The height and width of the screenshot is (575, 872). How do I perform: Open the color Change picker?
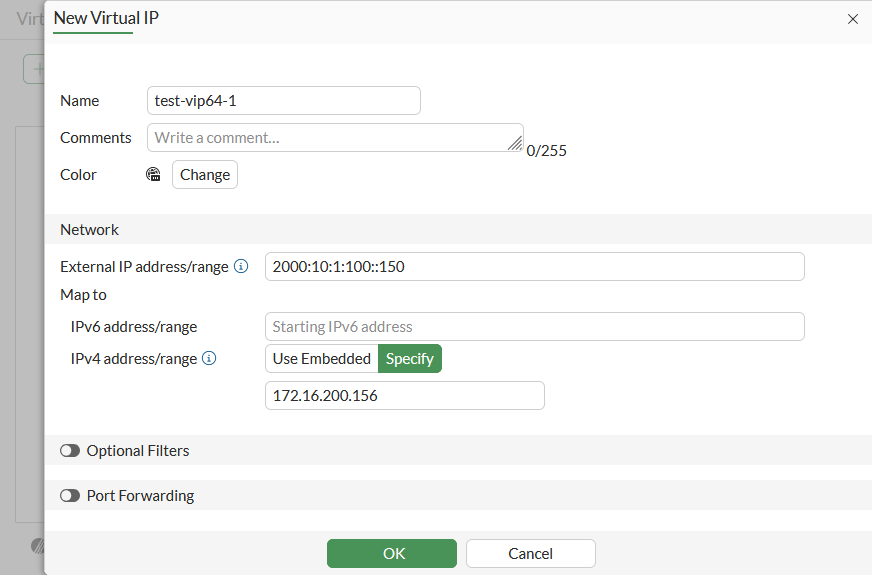coord(205,175)
